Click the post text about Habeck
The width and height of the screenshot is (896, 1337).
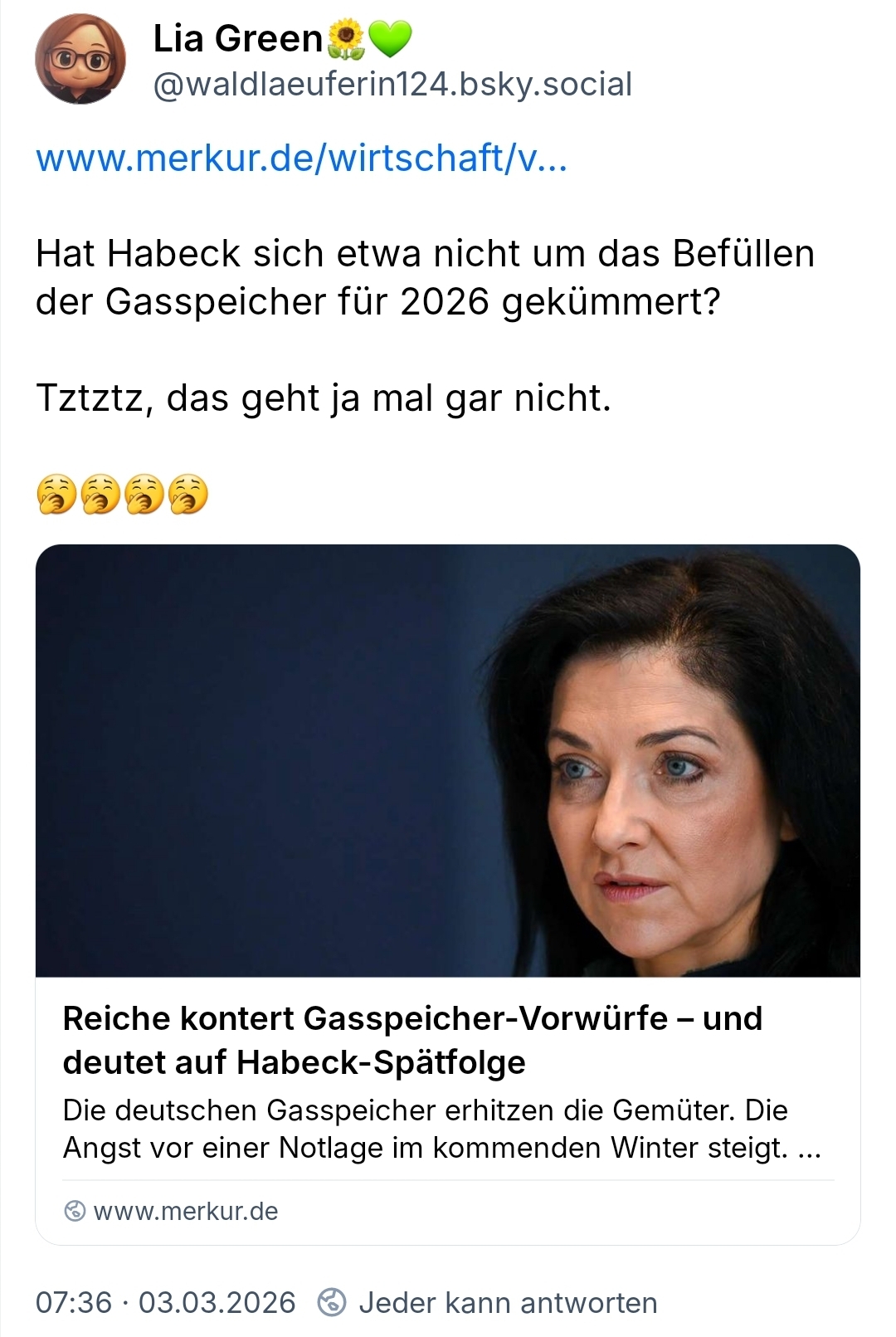point(425,277)
